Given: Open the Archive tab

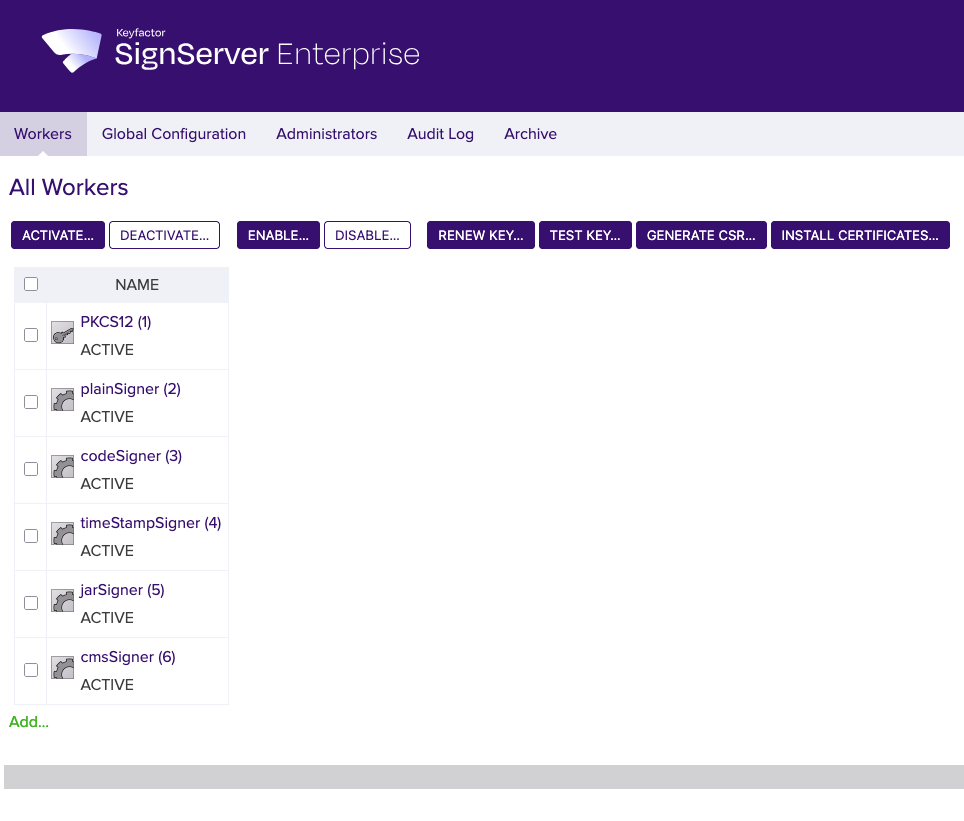Looking at the screenshot, I should tap(530, 133).
